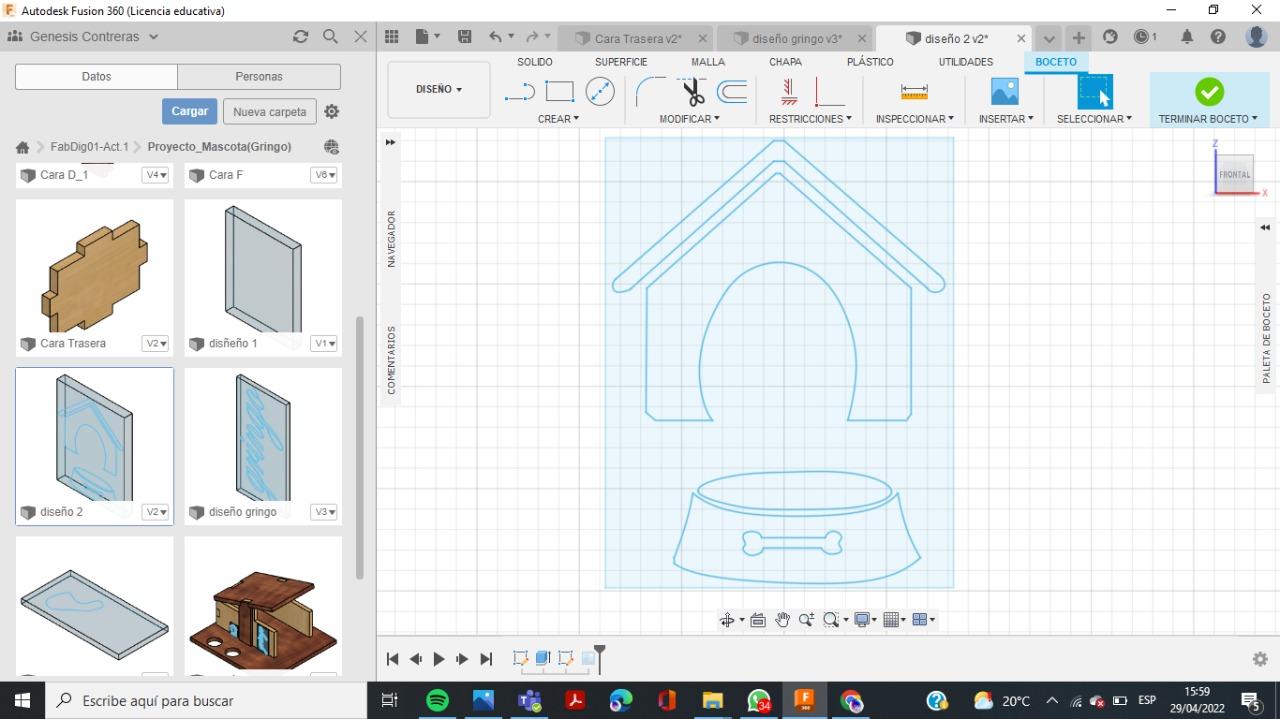Screen dimensions: 1280x719
Task: Select the Fillet modify tool
Action: pyautogui.click(x=651, y=92)
